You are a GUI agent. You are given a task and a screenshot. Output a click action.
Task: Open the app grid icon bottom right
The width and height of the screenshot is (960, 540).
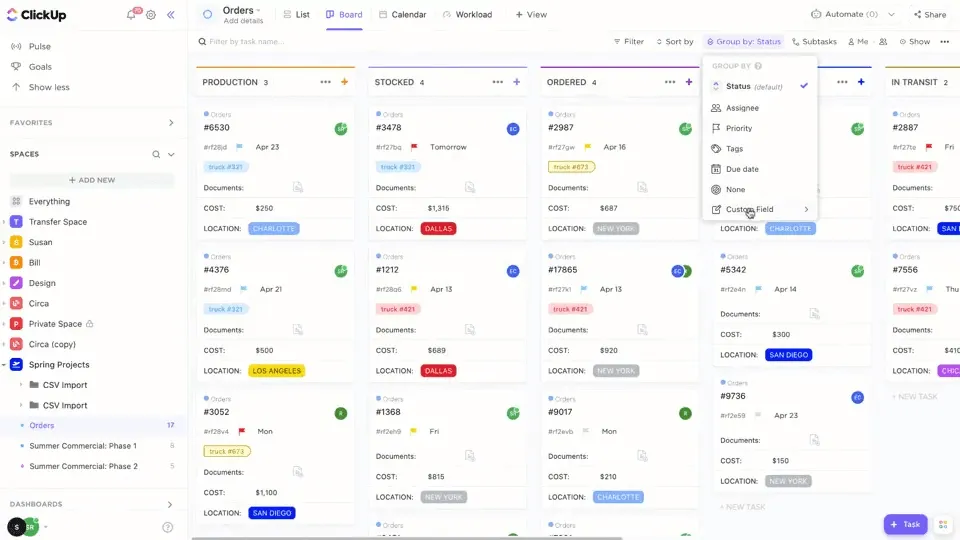943,525
